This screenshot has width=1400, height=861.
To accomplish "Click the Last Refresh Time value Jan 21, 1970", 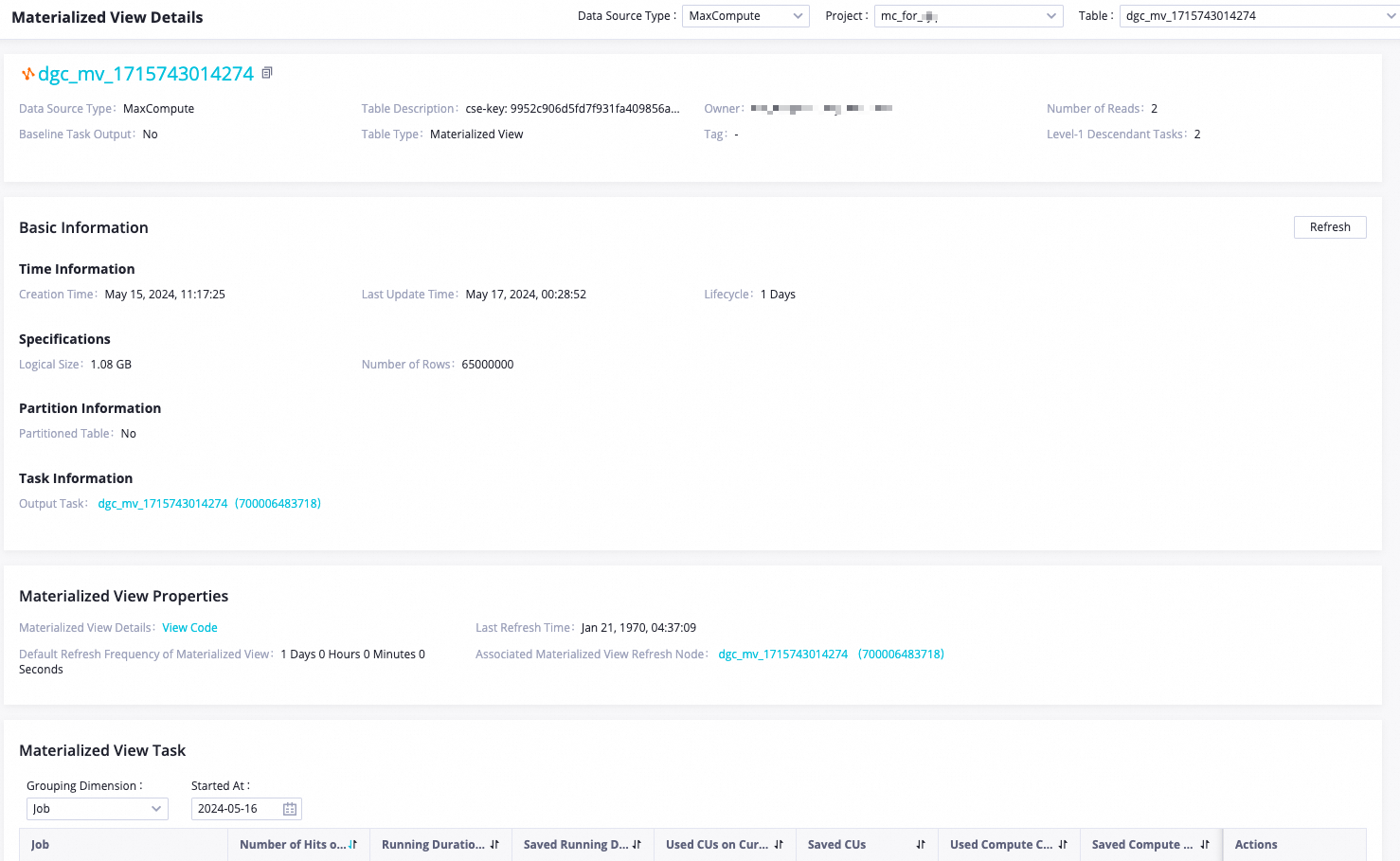I will pyautogui.click(x=638, y=628).
